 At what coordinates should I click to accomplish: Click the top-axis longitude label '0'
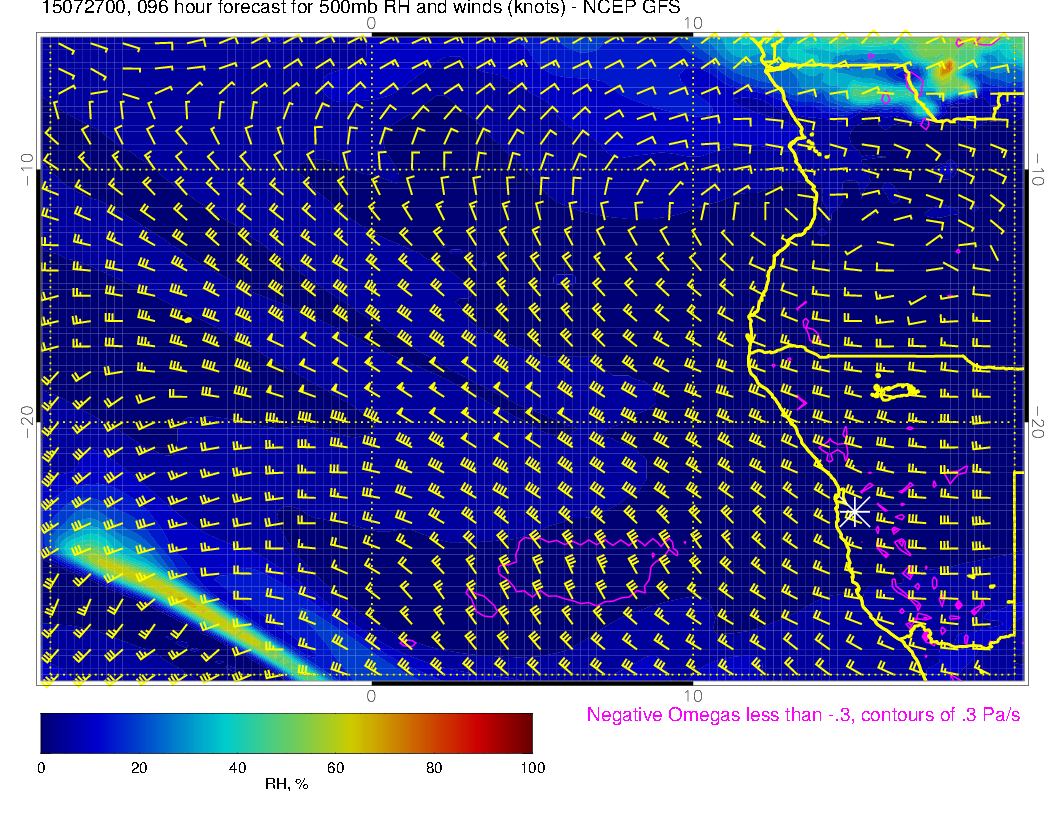pos(371,23)
